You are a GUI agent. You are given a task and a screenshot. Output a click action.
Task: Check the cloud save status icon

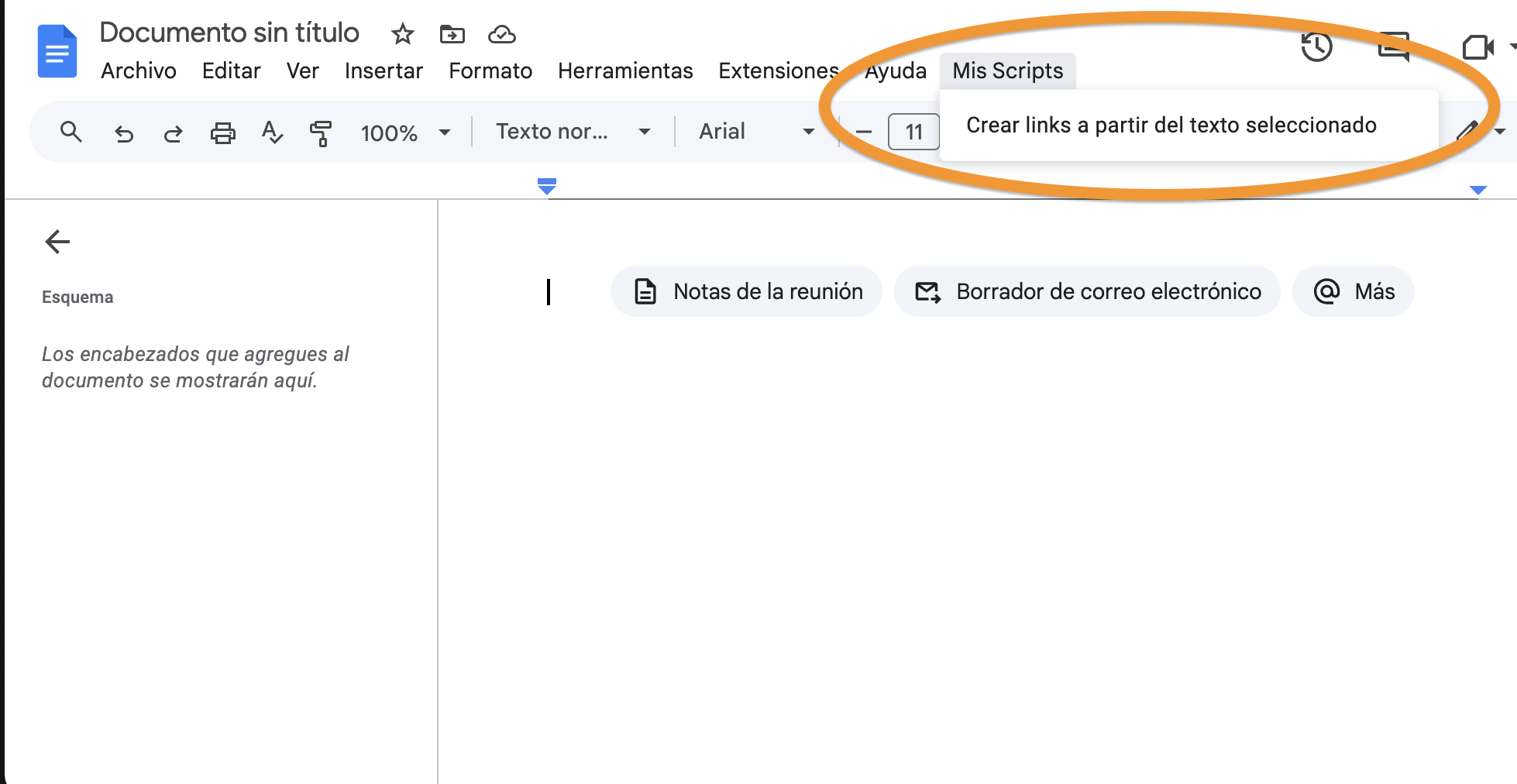pyautogui.click(x=502, y=34)
